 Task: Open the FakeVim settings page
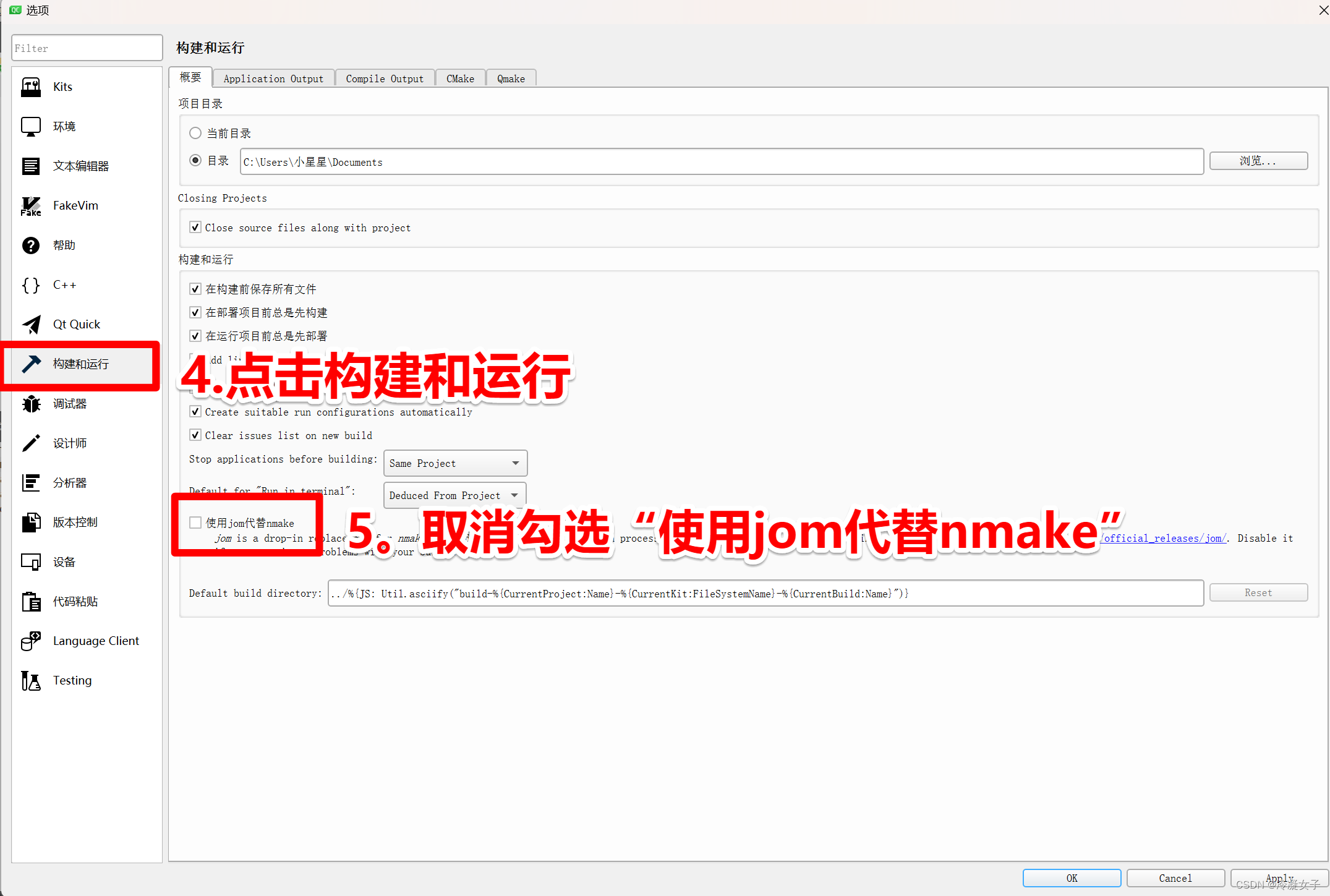click(x=75, y=205)
